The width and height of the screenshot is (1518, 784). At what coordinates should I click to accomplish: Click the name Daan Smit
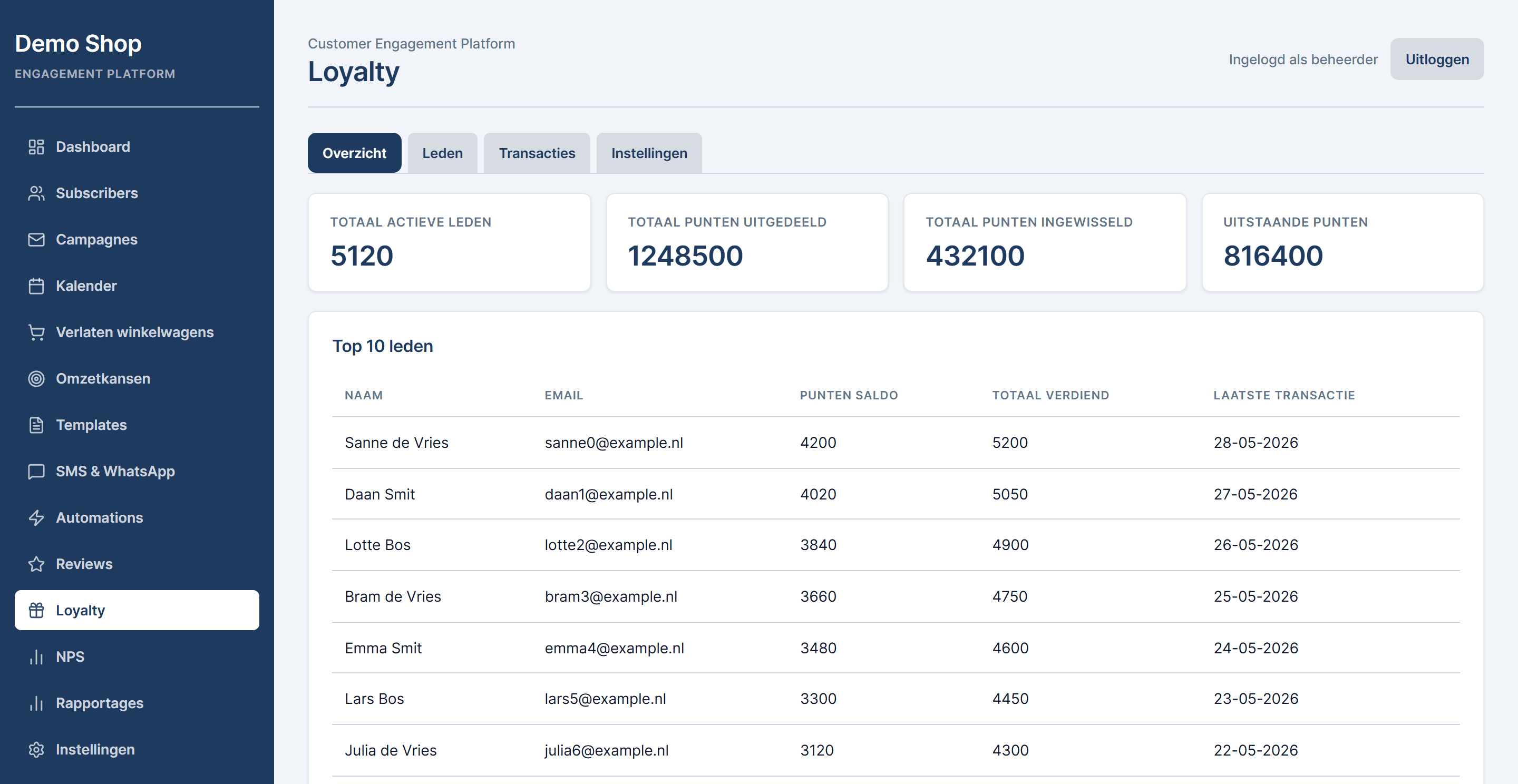[379, 494]
